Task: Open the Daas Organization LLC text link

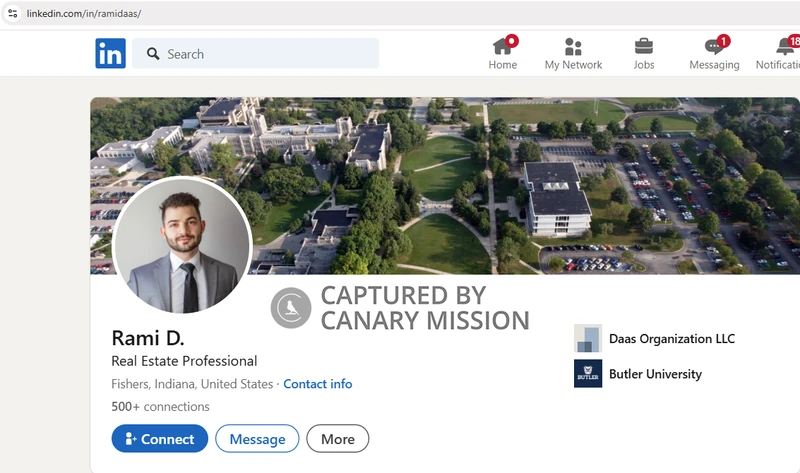Action: click(x=671, y=339)
